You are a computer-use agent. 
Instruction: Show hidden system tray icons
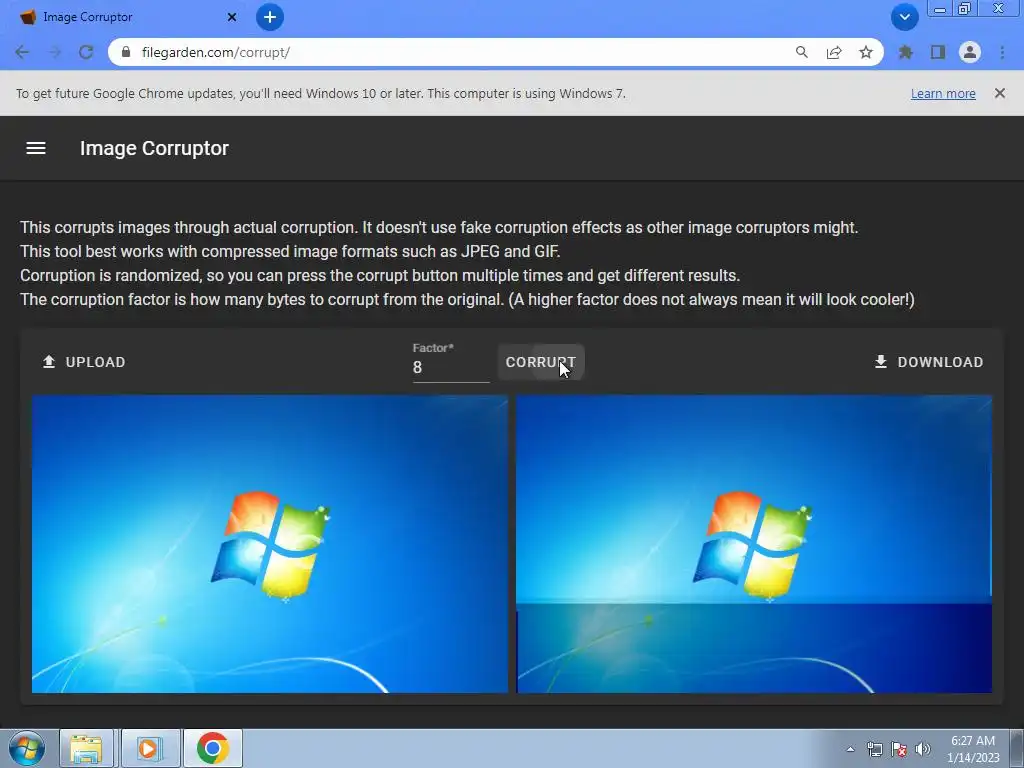click(x=850, y=749)
